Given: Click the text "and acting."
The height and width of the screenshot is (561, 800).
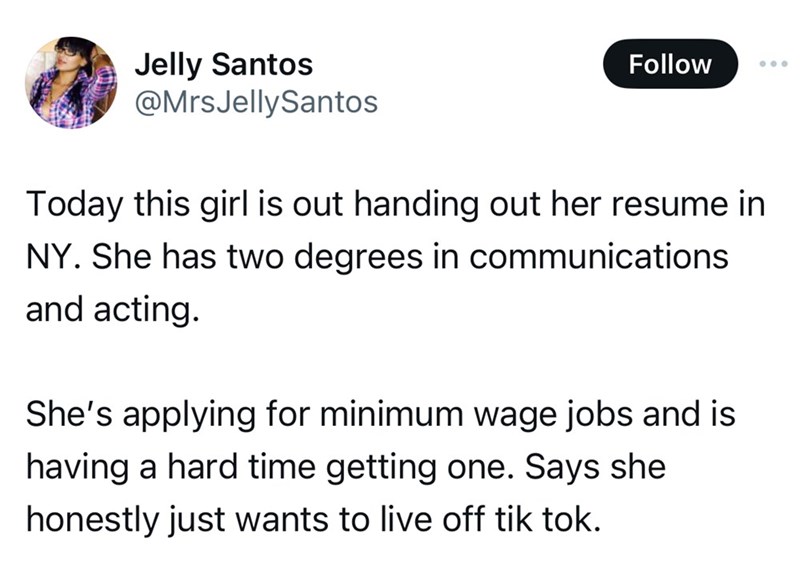Looking at the screenshot, I should coord(106,310).
